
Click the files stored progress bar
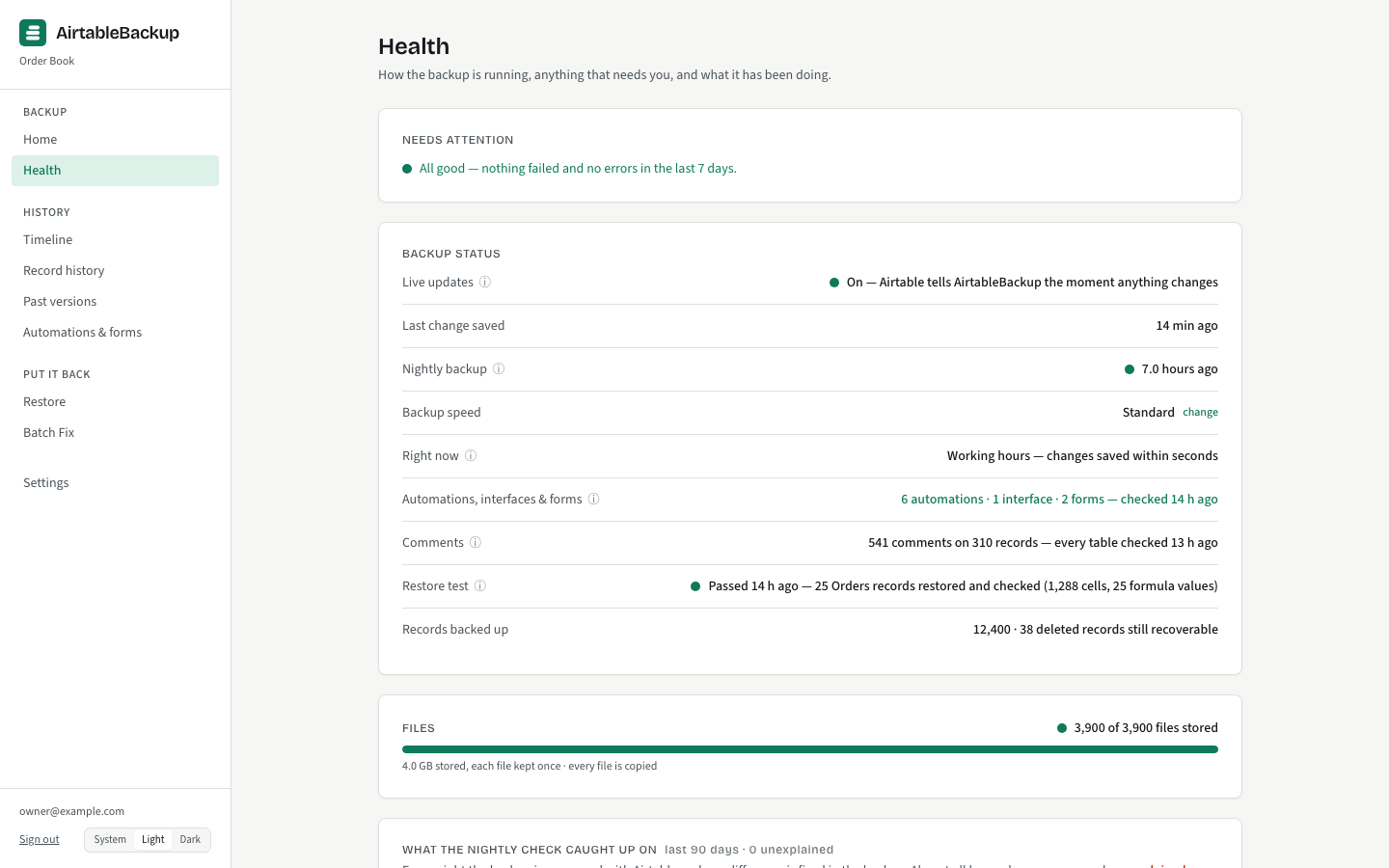tap(810, 749)
